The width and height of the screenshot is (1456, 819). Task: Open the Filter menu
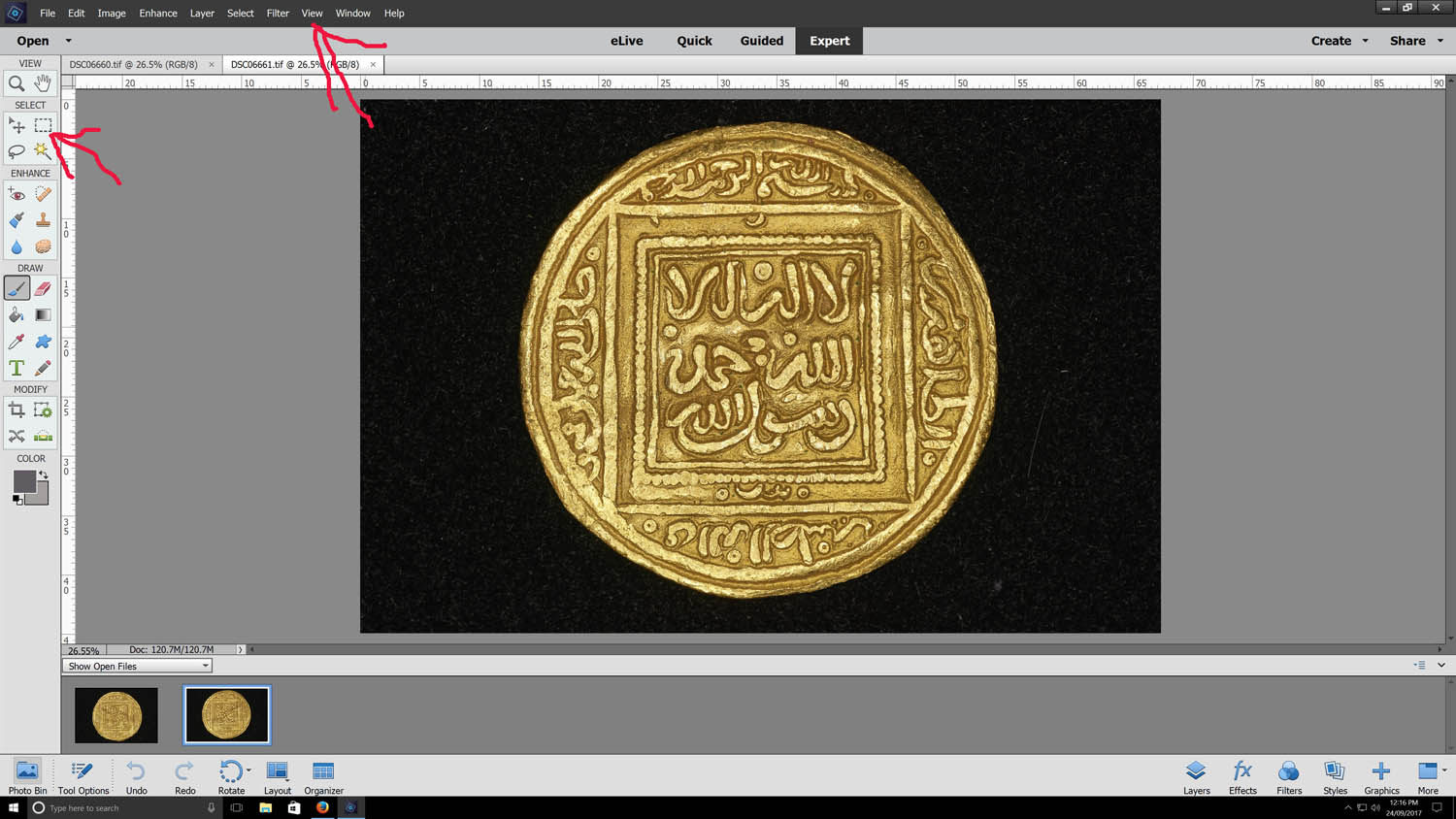click(x=278, y=14)
